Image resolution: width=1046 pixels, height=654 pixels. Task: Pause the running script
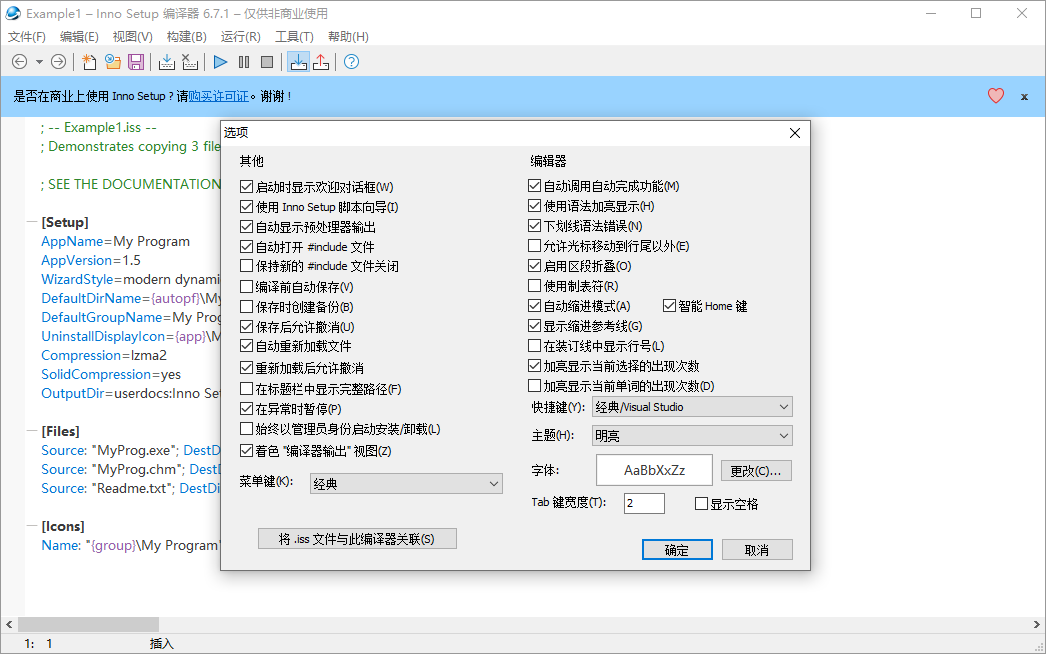pyautogui.click(x=243, y=61)
